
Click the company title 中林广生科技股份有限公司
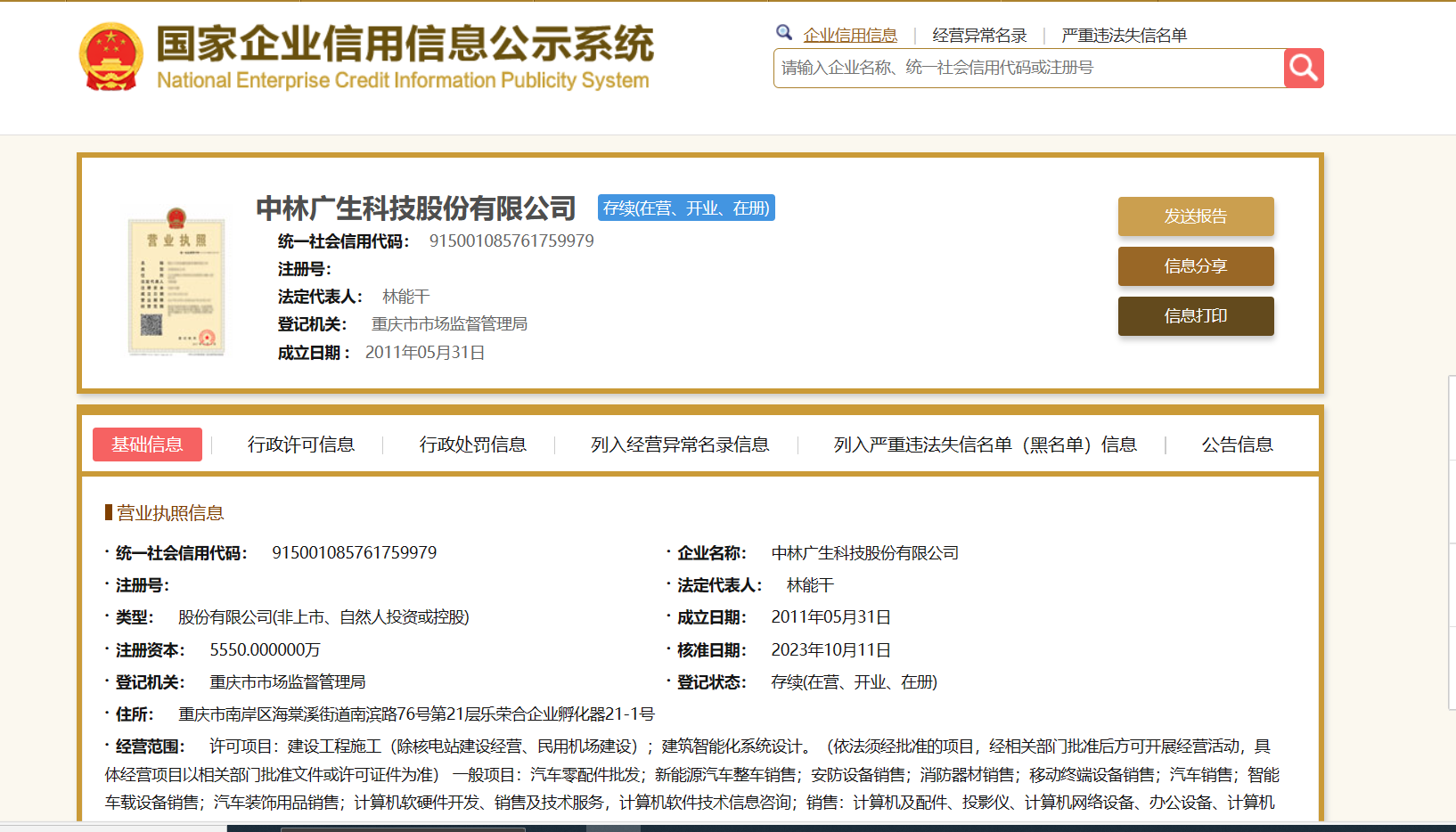[416, 208]
